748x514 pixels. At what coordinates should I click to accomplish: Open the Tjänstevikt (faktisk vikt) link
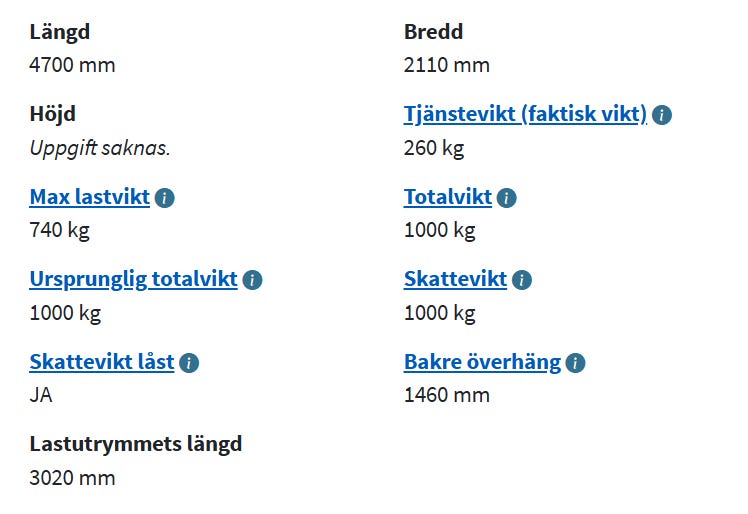click(x=525, y=114)
